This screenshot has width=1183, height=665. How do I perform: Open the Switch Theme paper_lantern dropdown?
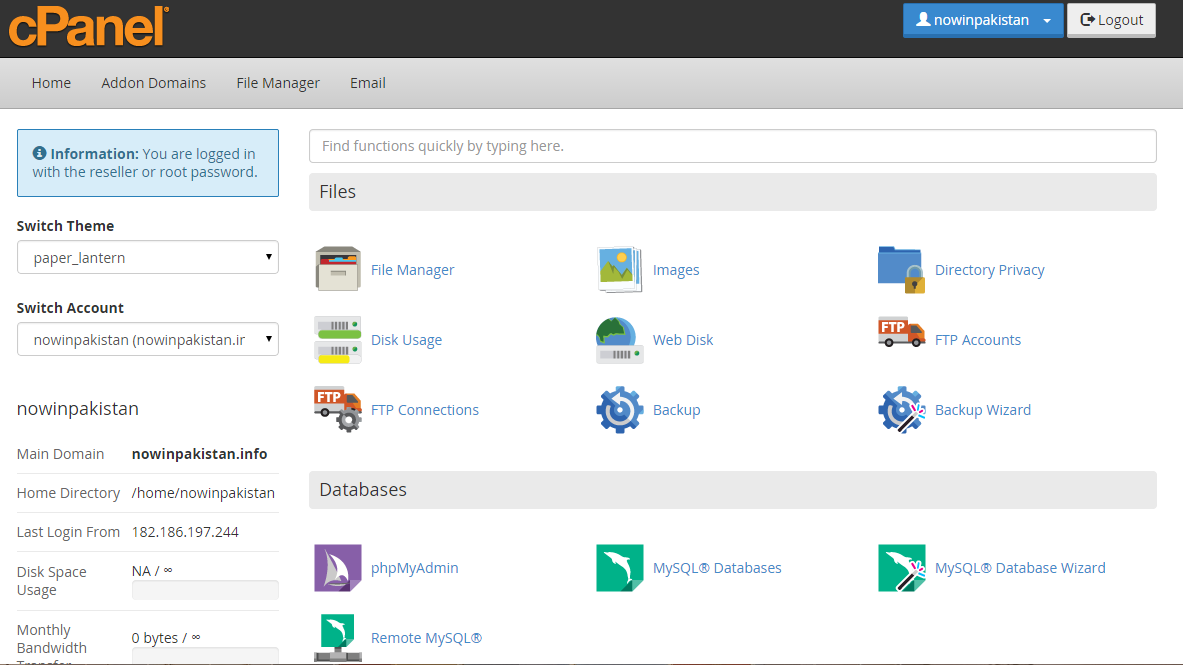(148, 257)
